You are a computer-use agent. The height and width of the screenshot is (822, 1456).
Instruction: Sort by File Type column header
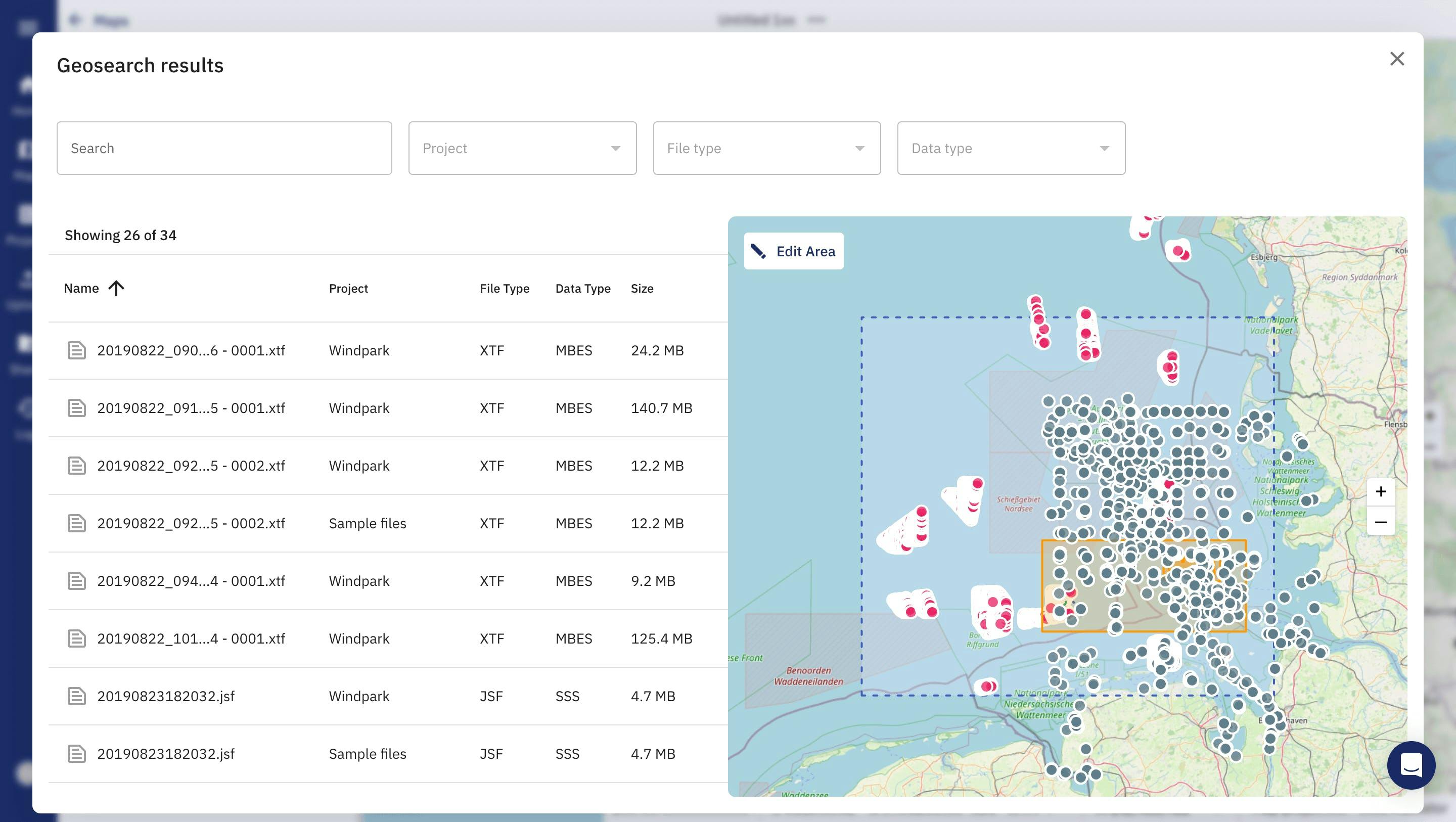504,288
